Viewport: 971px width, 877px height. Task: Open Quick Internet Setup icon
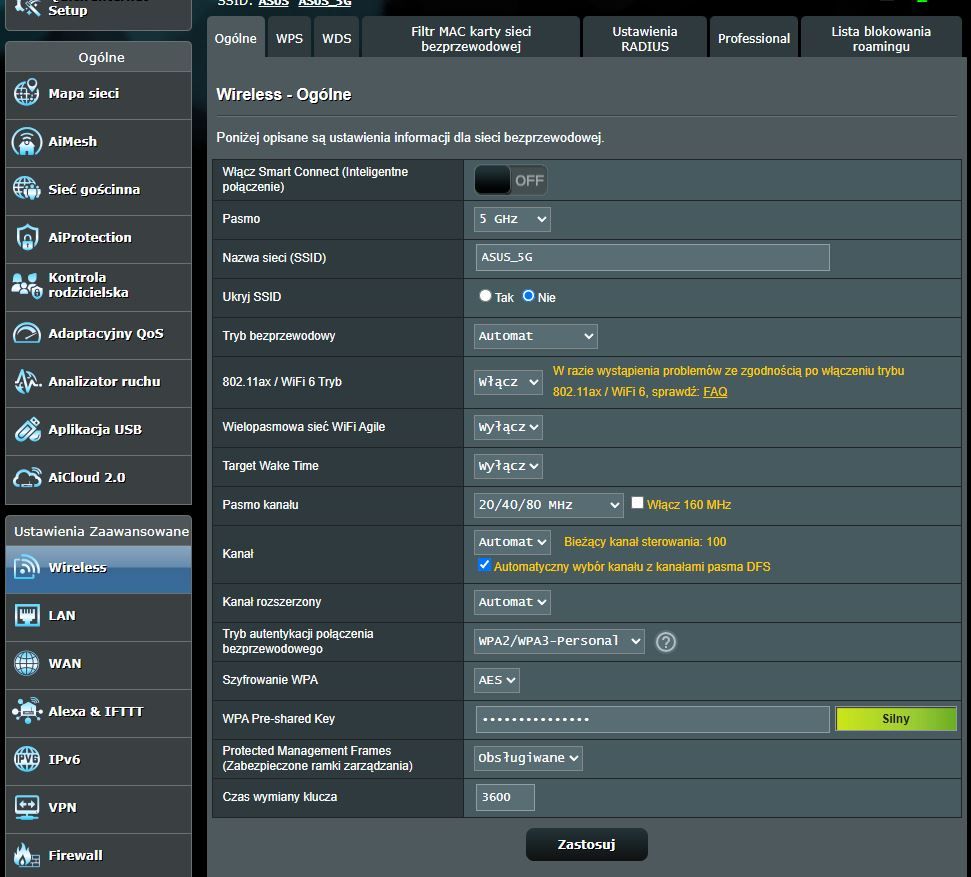point(27,7)
